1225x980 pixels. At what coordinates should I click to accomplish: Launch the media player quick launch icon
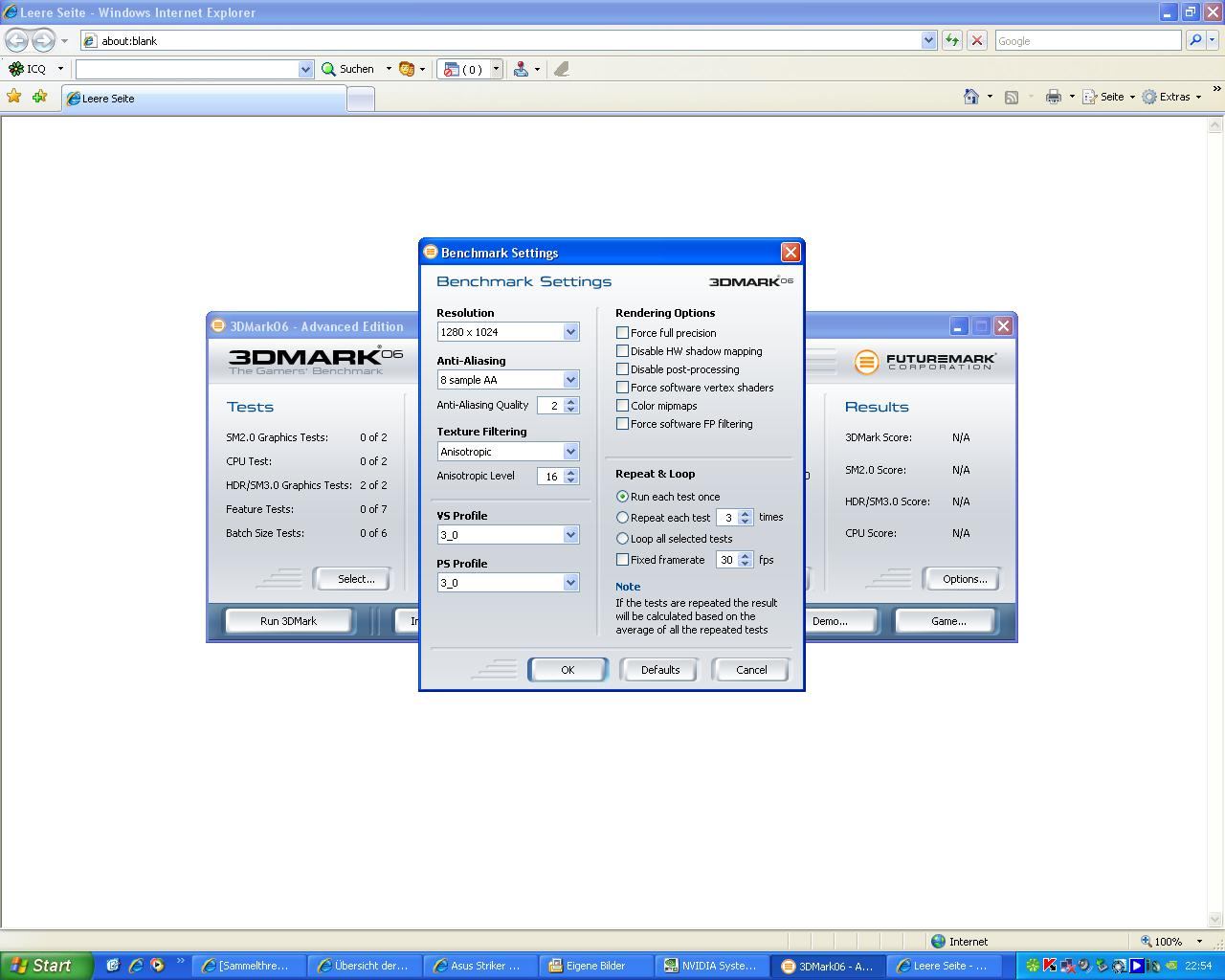point(157,966)
